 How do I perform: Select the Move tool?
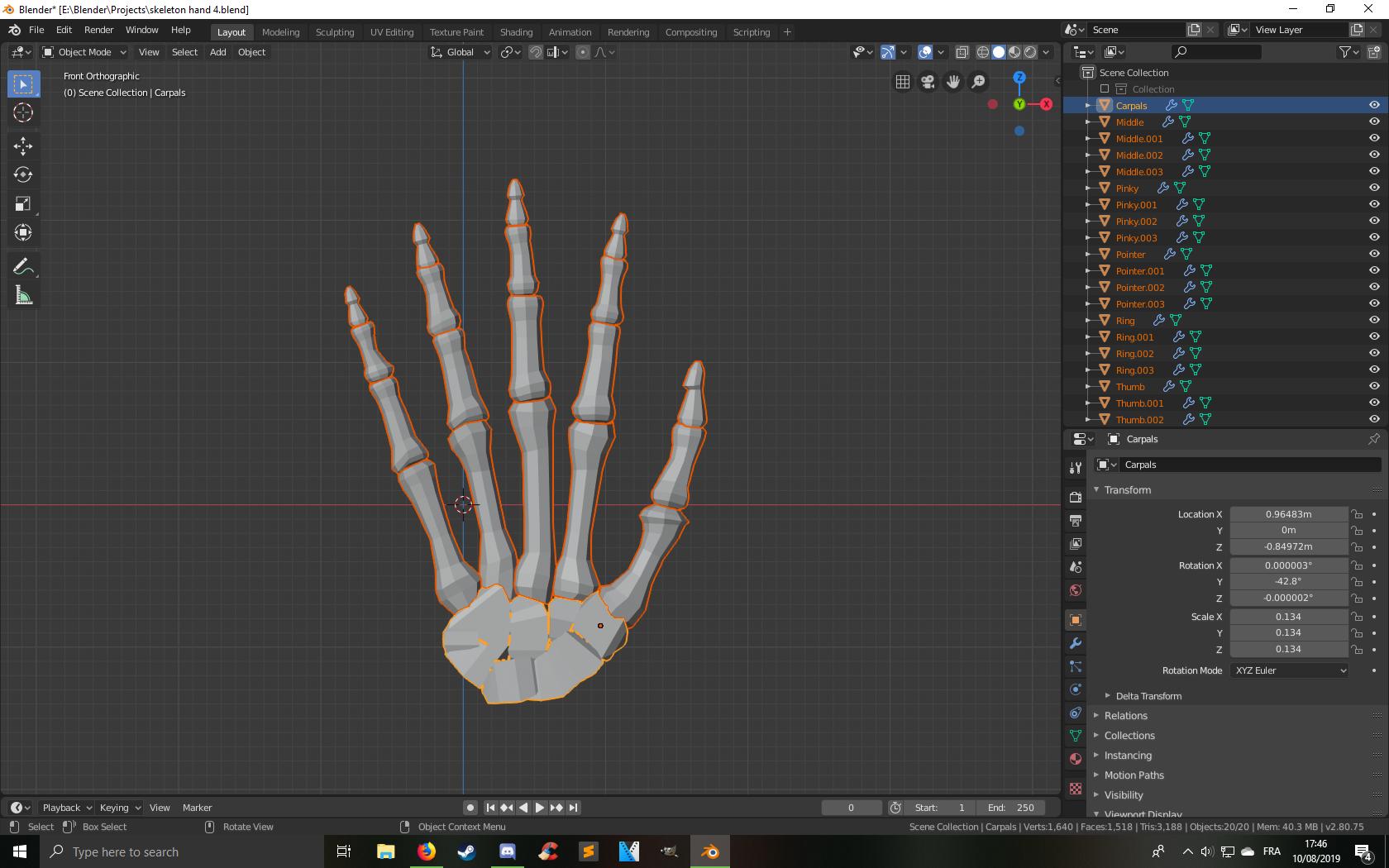coord(23,146)
